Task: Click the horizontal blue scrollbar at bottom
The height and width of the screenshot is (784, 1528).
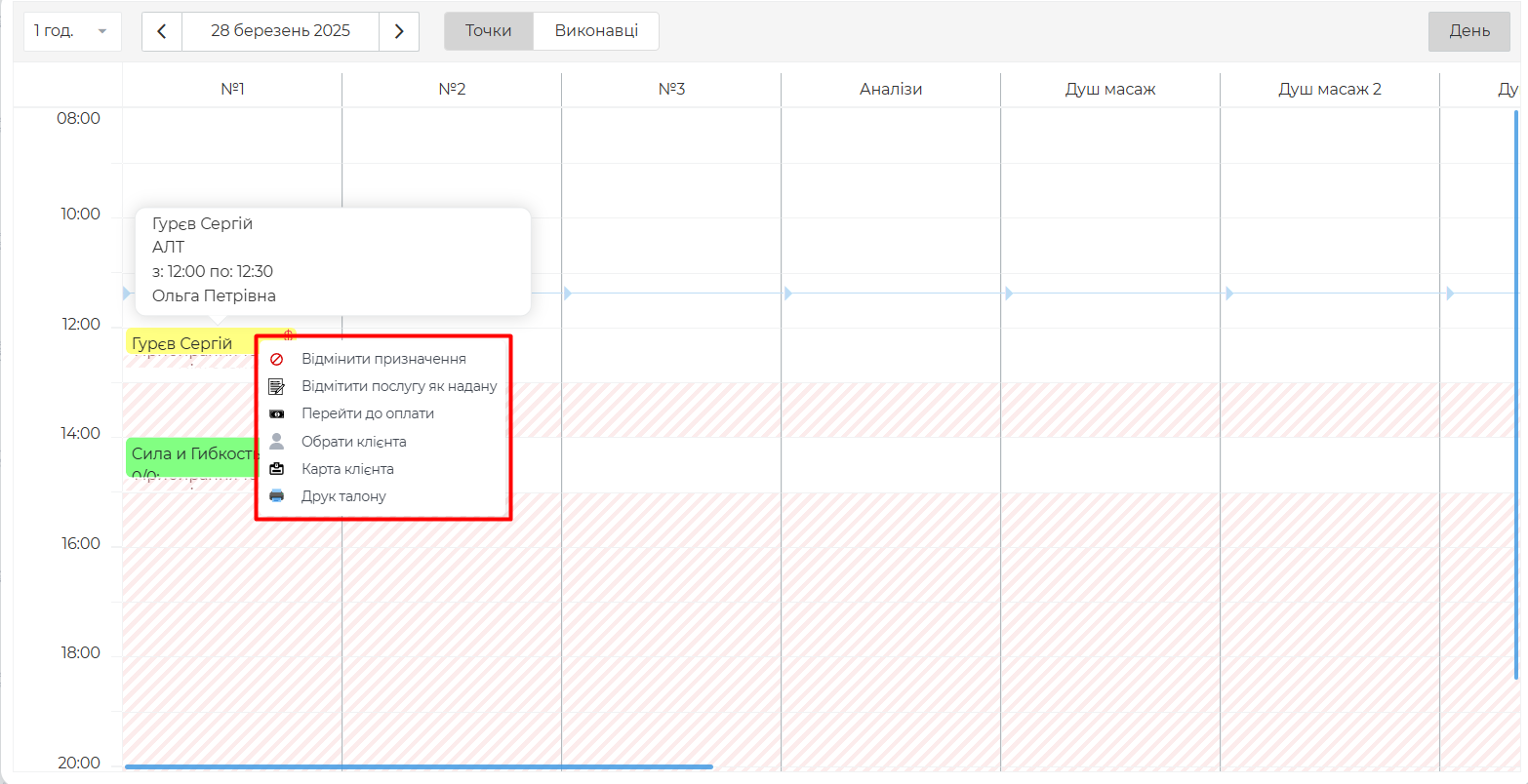Action: 419,767
